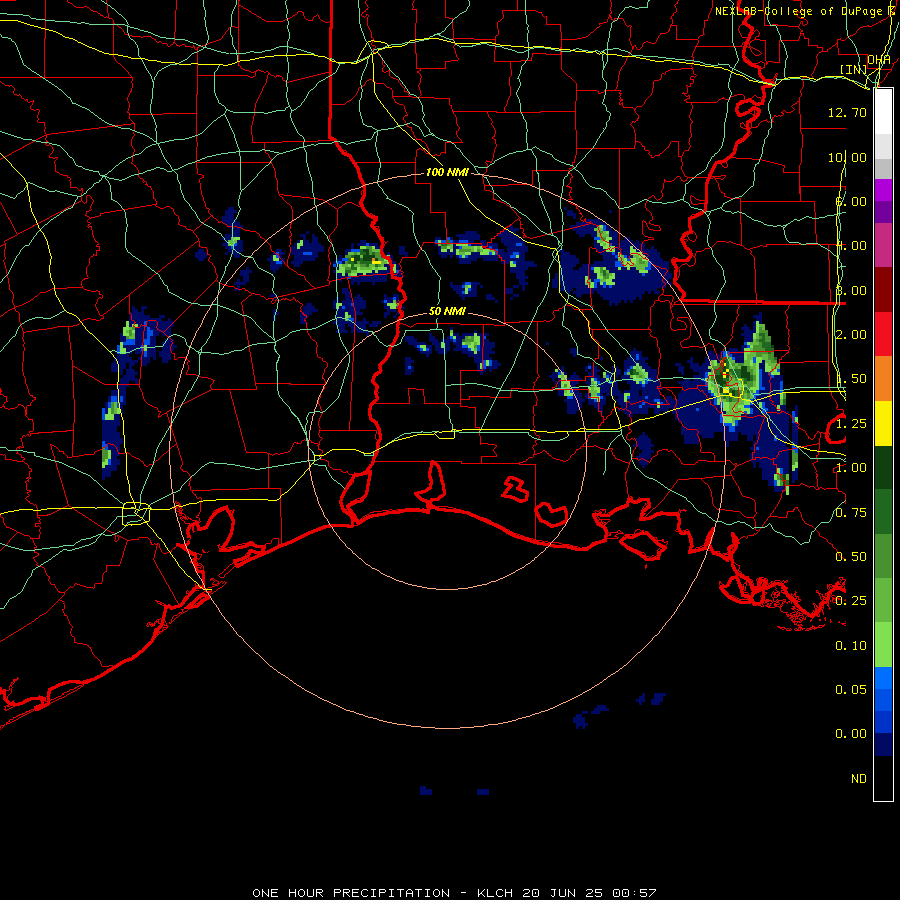Viewport: 900px width, 900px height.
Task: Click the 4.00 legend value
Action: click(x=851, y=246)
